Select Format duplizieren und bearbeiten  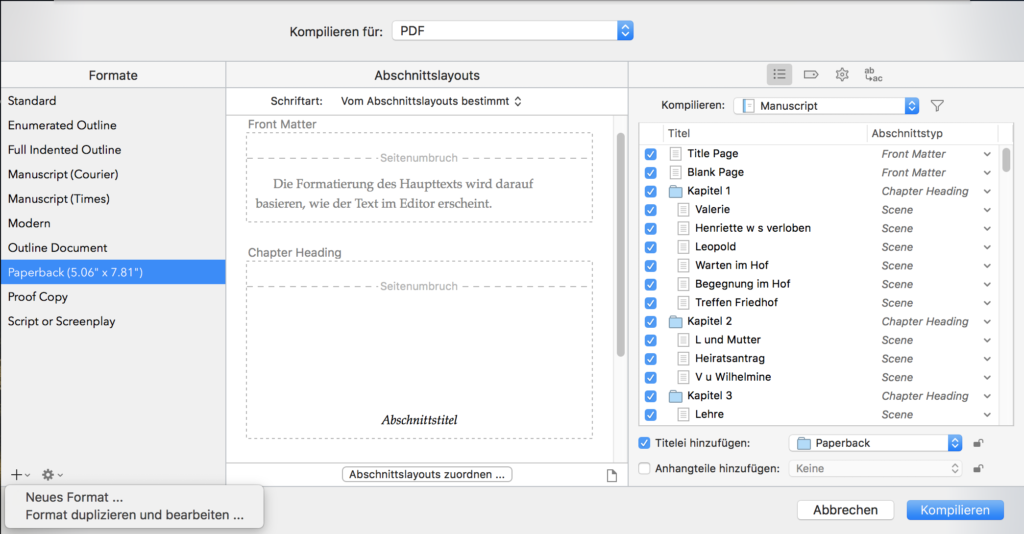click(x=134, y=515)
